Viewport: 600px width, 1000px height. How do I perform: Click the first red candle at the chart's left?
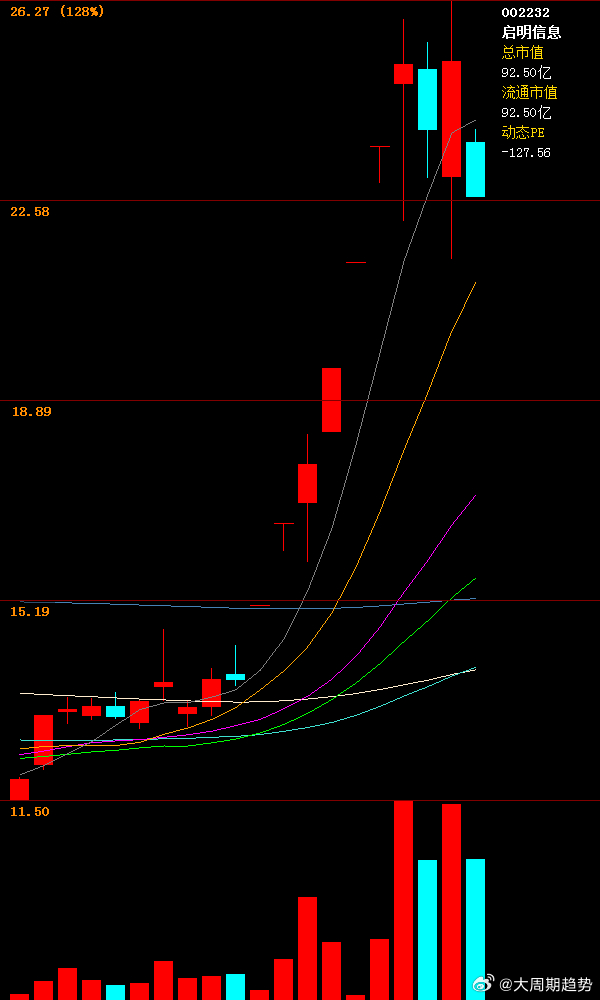pyautogui.click(x=19, y=789)
